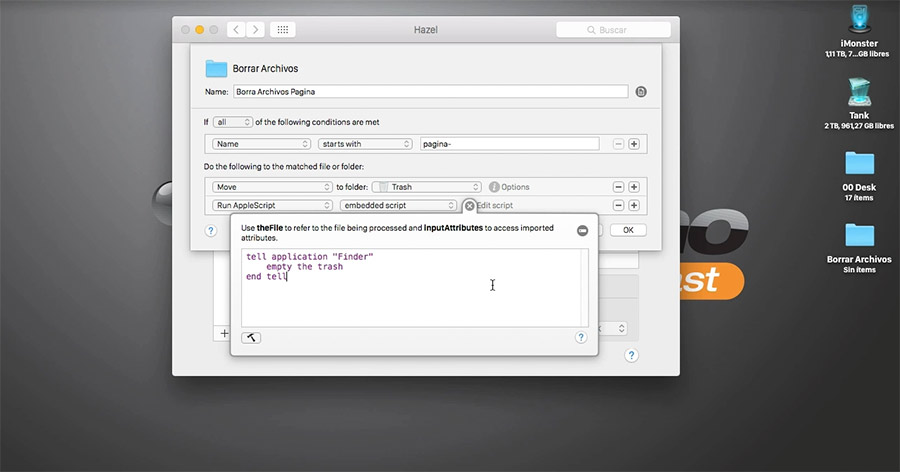
Task: Remove the Move action with minus button
Action: point(618,187)
